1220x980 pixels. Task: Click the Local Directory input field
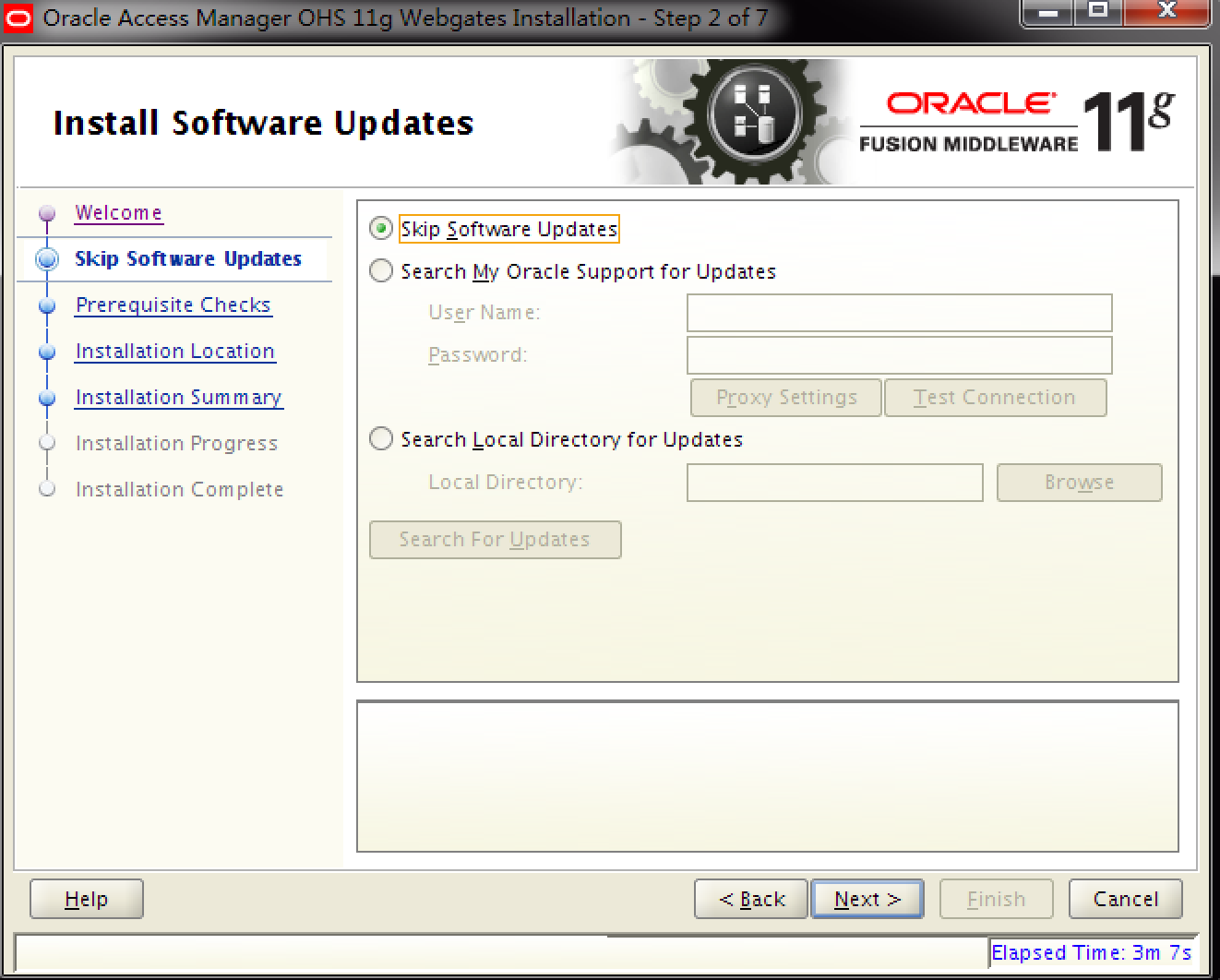pos(834,483)
